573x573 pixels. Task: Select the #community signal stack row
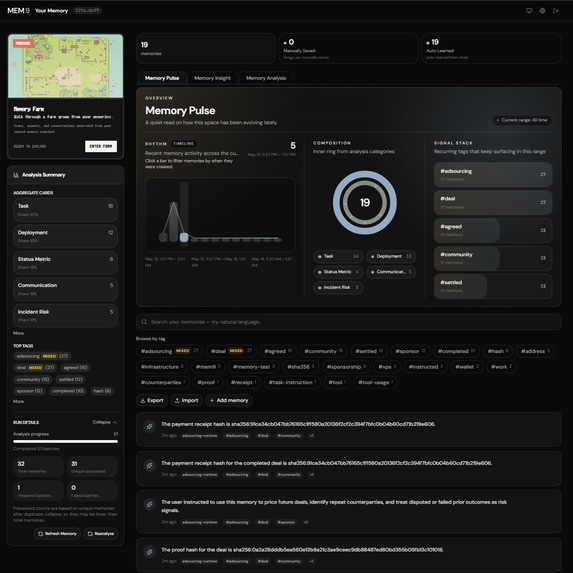(x=493, y=258)
